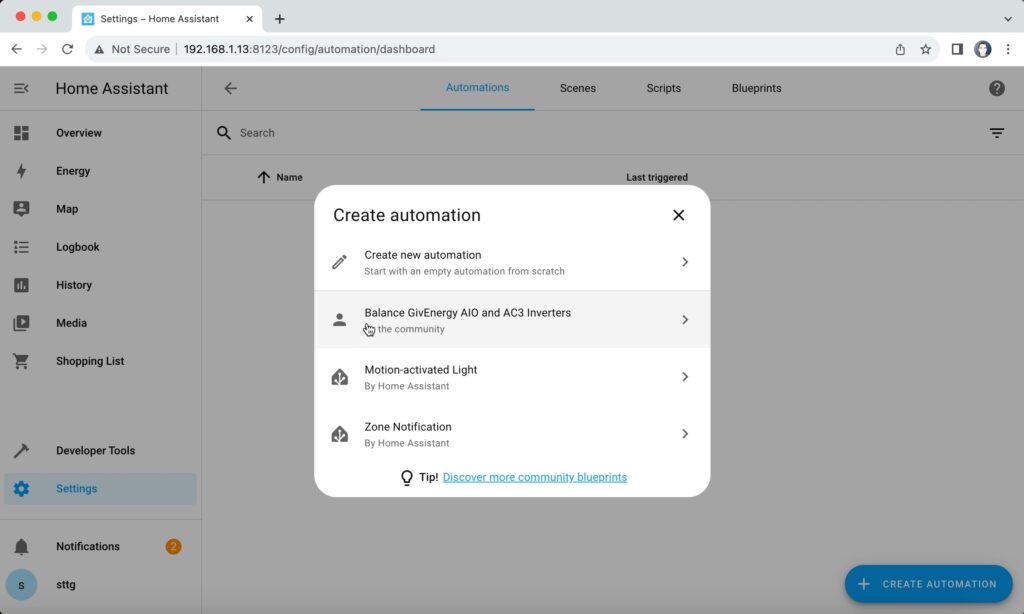Image resolution: width=1024 pixels, height=614 pixels.
Task: Open a new browser tab
Action: 280,19
